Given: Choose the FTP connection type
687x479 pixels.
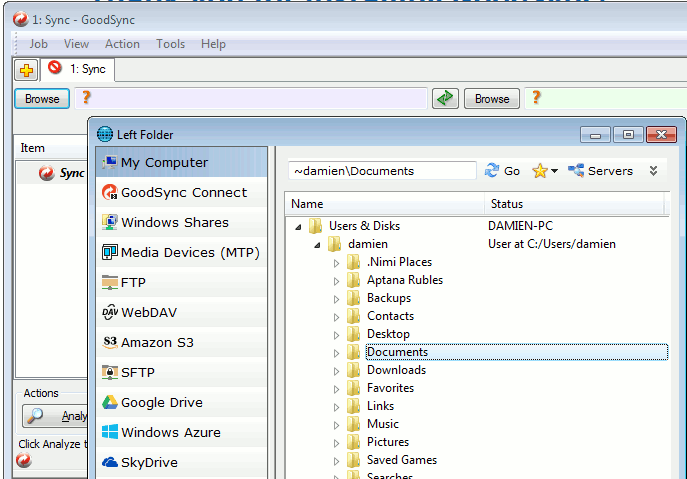Looking at the screenshot, I should pos(181,282).
